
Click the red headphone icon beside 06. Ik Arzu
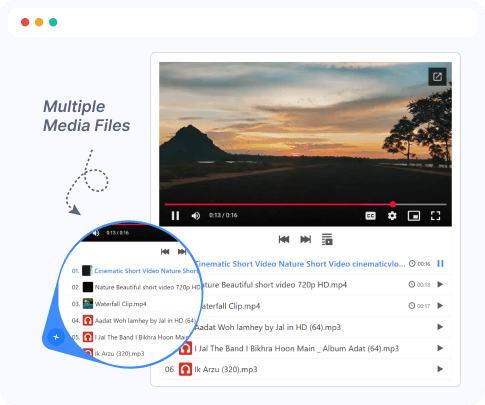click(185, 369)
